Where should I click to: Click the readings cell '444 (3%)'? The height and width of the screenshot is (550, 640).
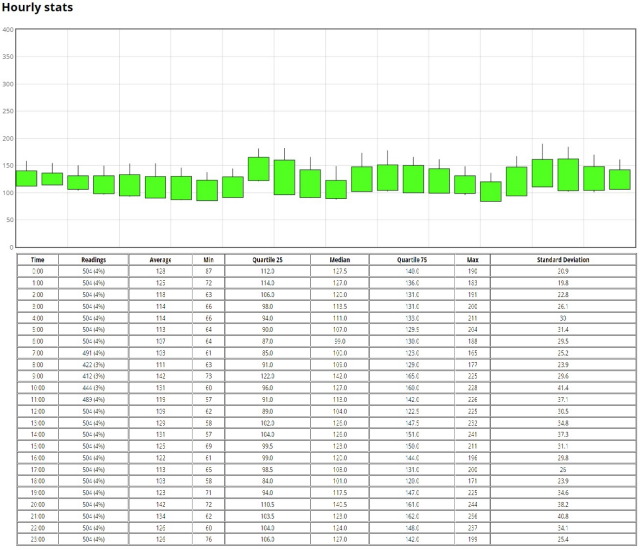pyautogui.click(x=93, y=388)
